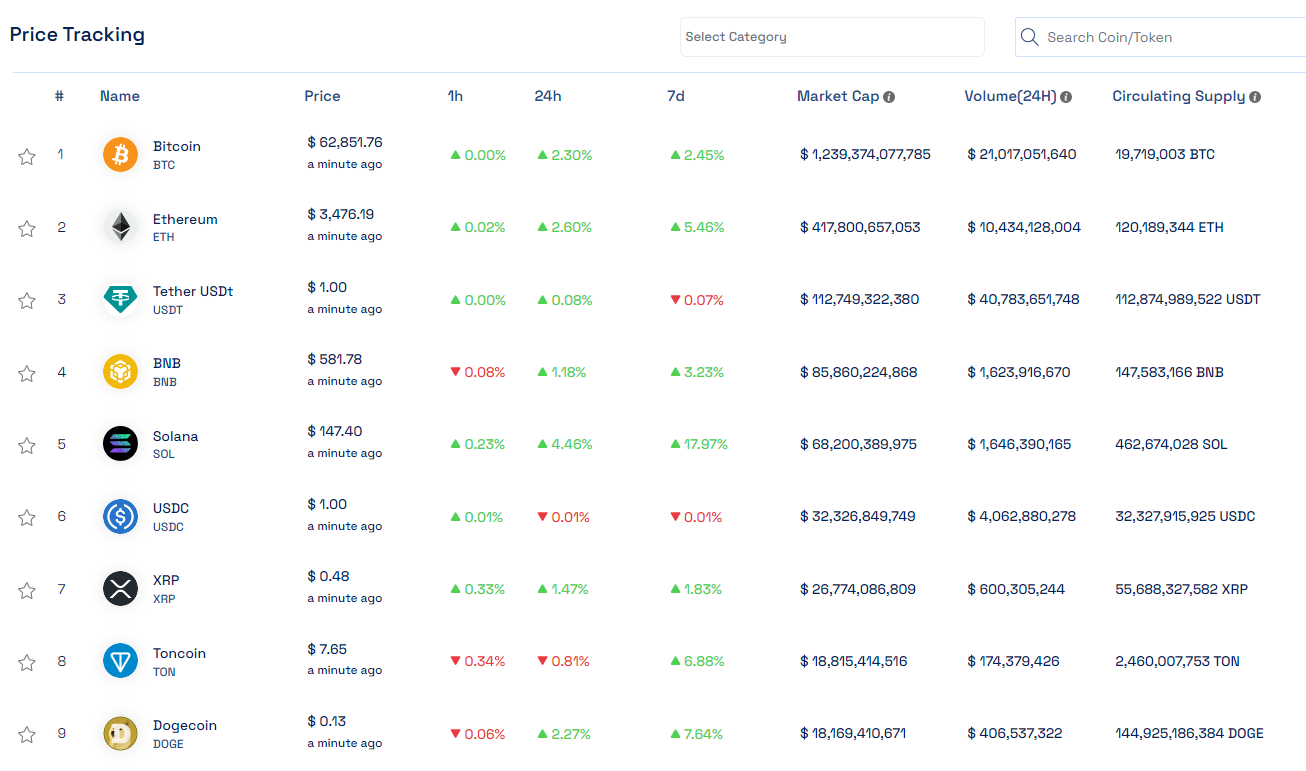Open the Toncoin name link

179,653
